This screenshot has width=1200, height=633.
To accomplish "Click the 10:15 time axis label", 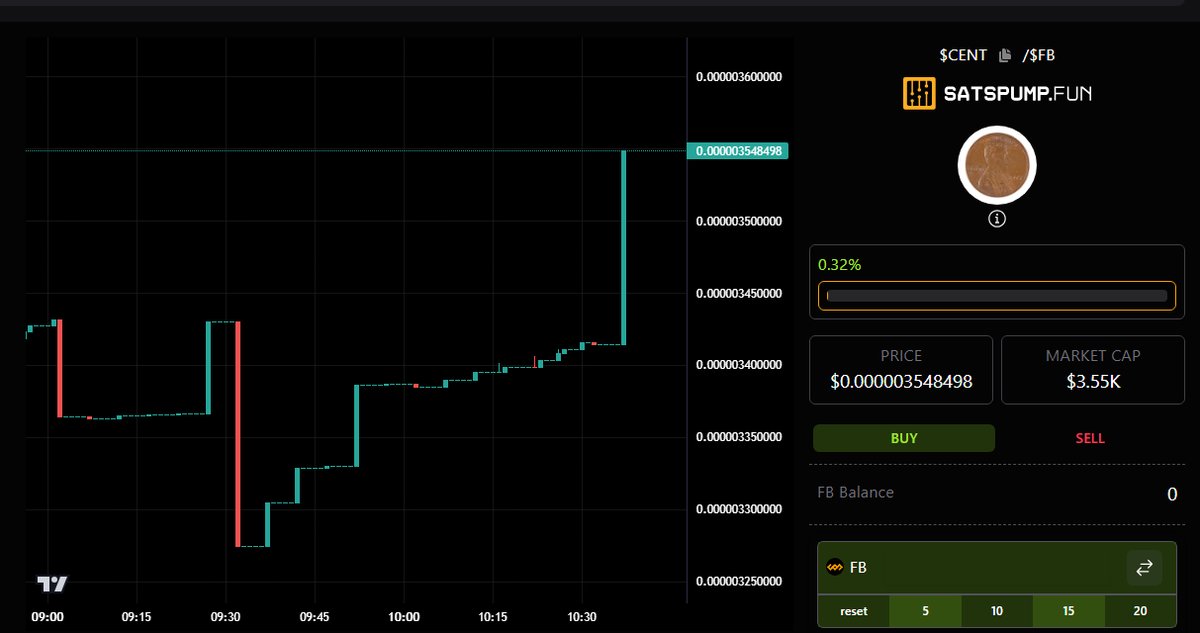I will click(x=493, y=617).
